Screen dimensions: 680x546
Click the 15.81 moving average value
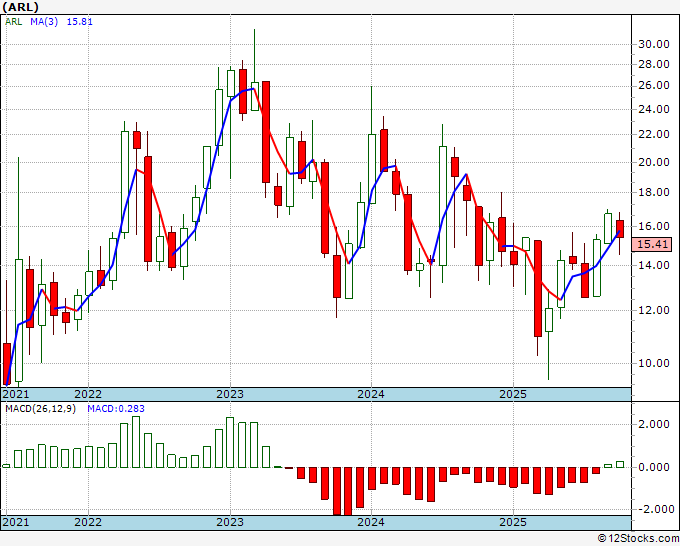pyautogui.click(x=80, y=22)
